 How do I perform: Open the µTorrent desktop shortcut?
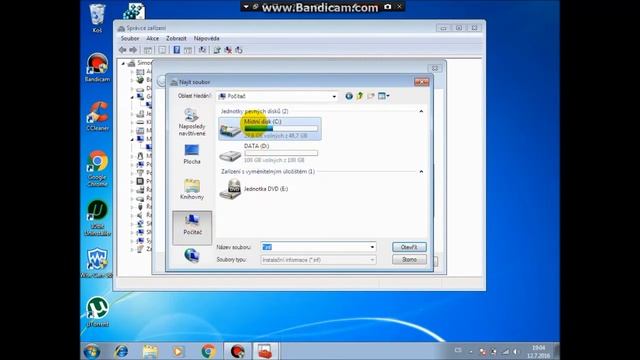coord(97,312)
